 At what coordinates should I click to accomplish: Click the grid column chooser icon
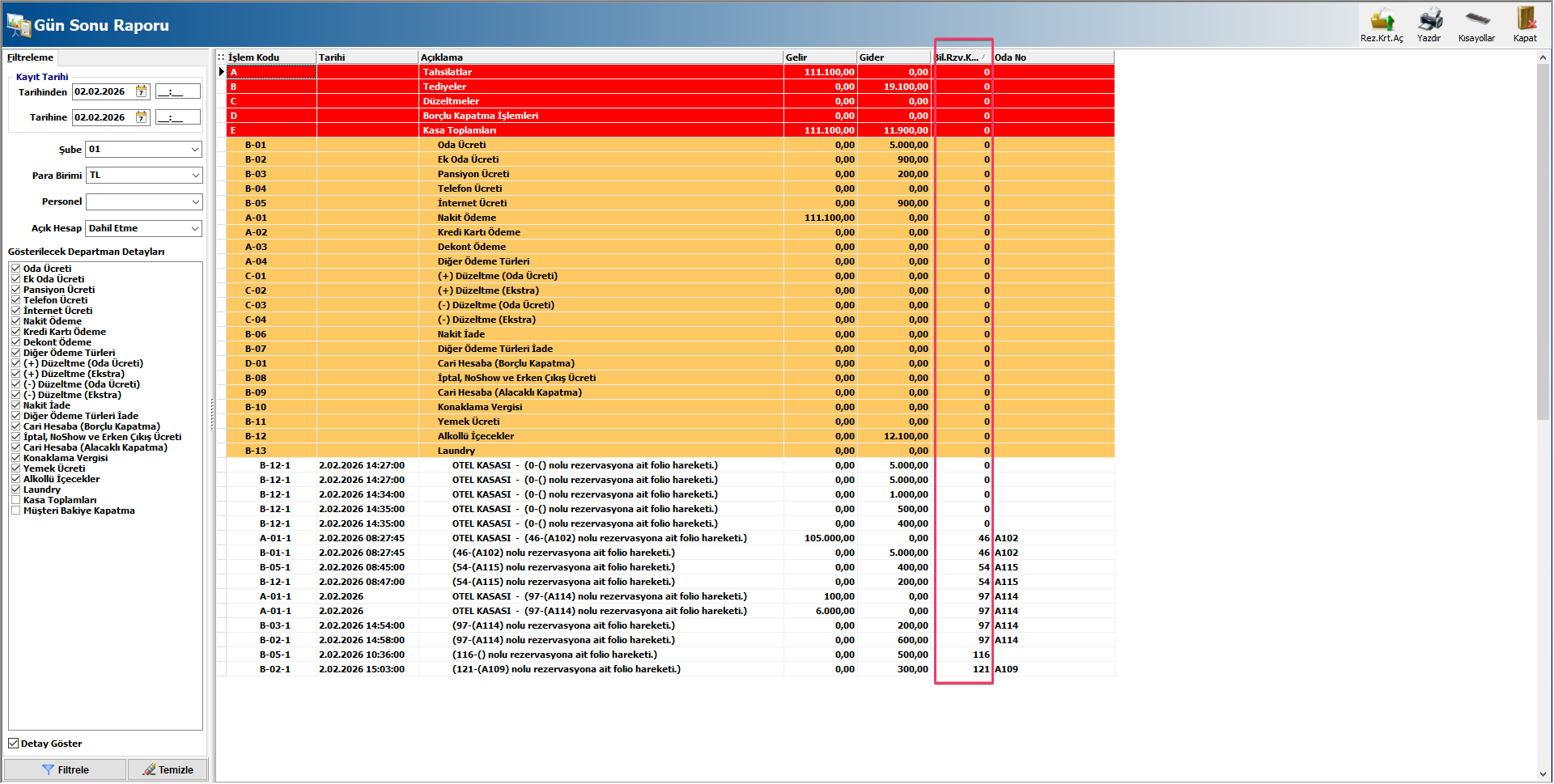click(221, 57)
